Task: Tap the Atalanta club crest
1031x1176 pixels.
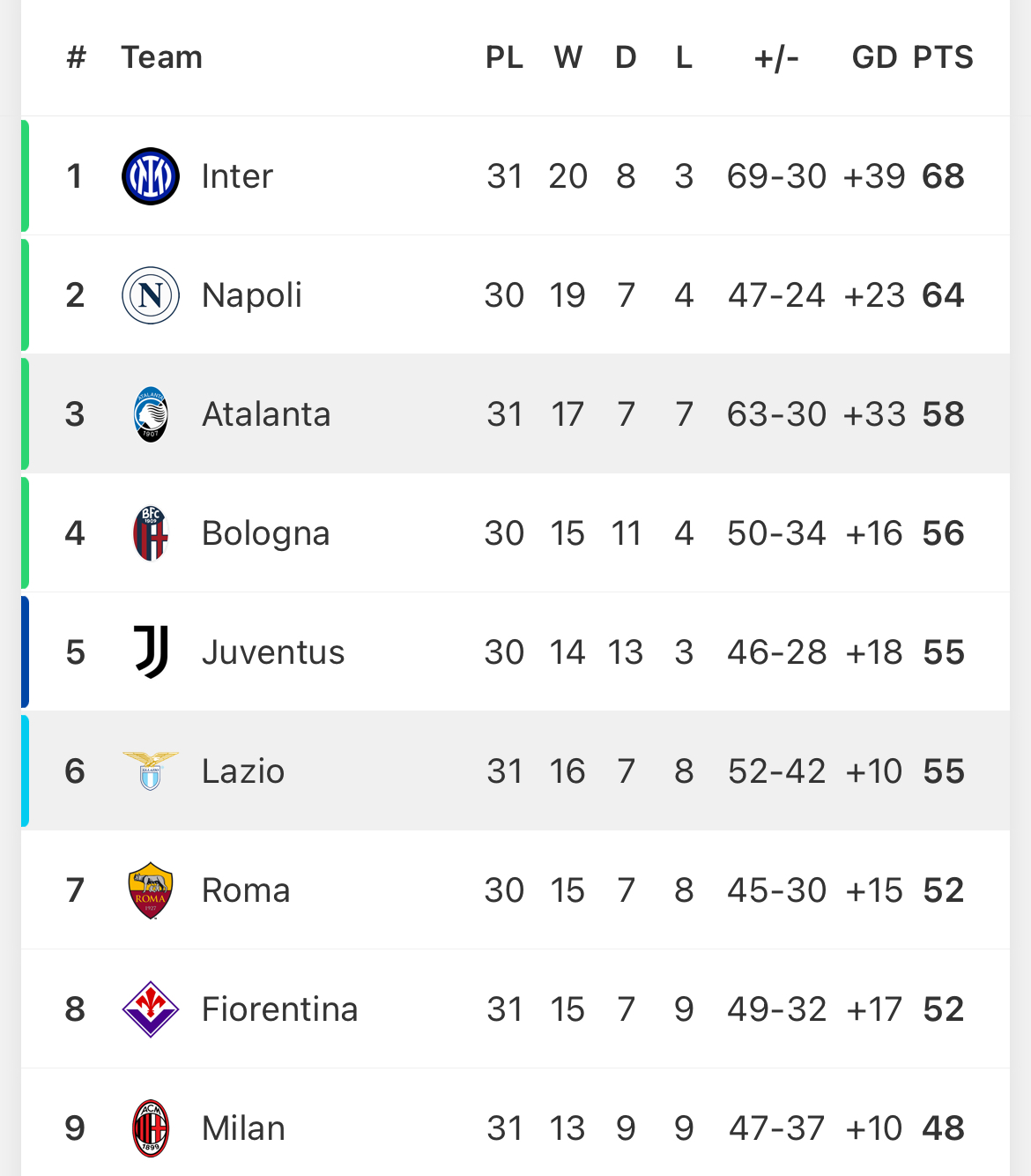Action: [x=151, y=414]
